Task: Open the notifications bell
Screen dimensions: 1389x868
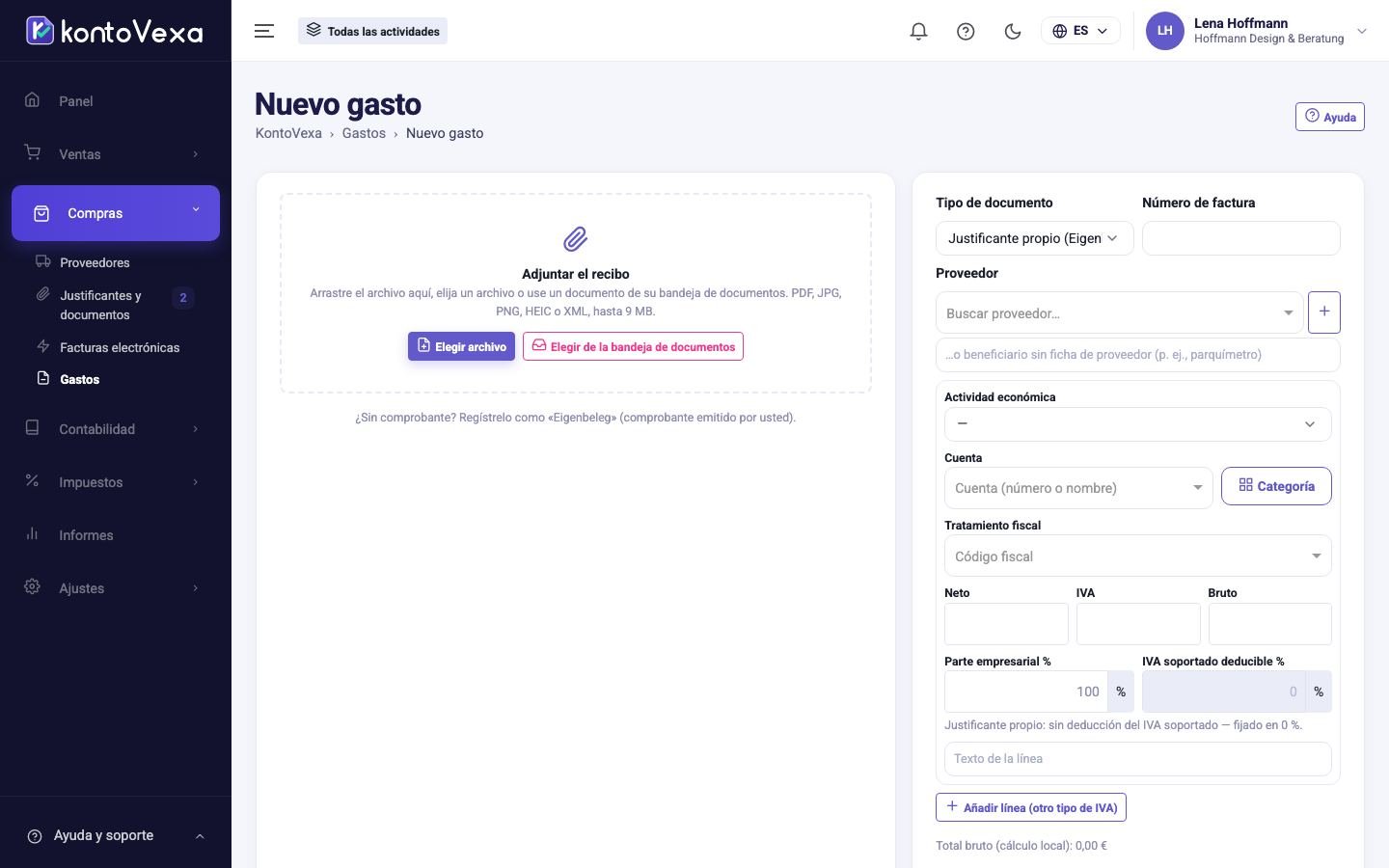Action: [x=918, y=31]
